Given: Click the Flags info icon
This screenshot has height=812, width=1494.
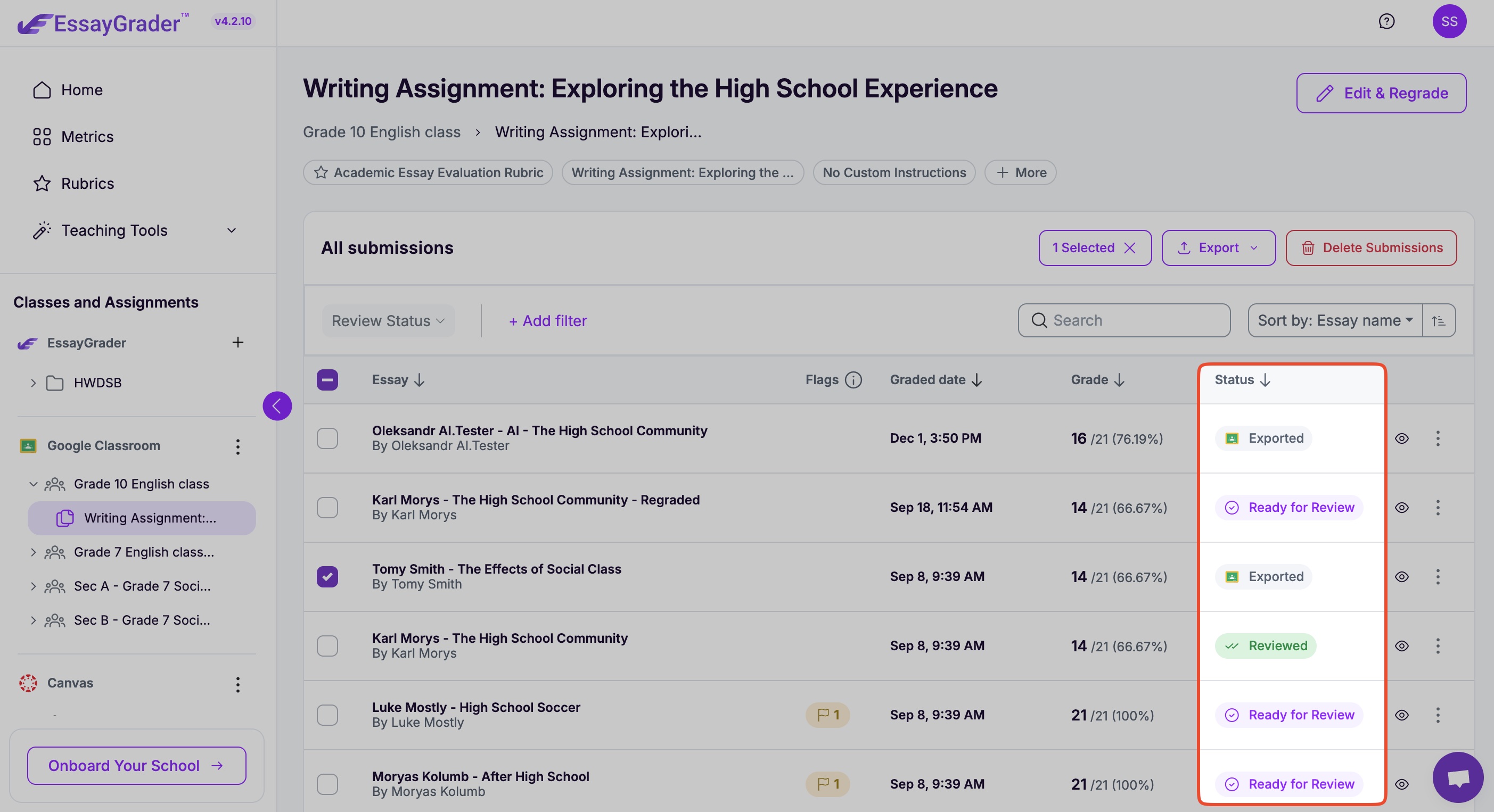Looking at the screenshot, I should 853,379.
